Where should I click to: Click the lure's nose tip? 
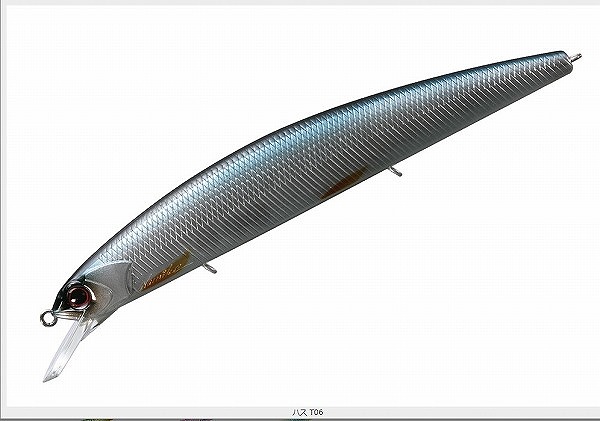[x=58, y=303]
